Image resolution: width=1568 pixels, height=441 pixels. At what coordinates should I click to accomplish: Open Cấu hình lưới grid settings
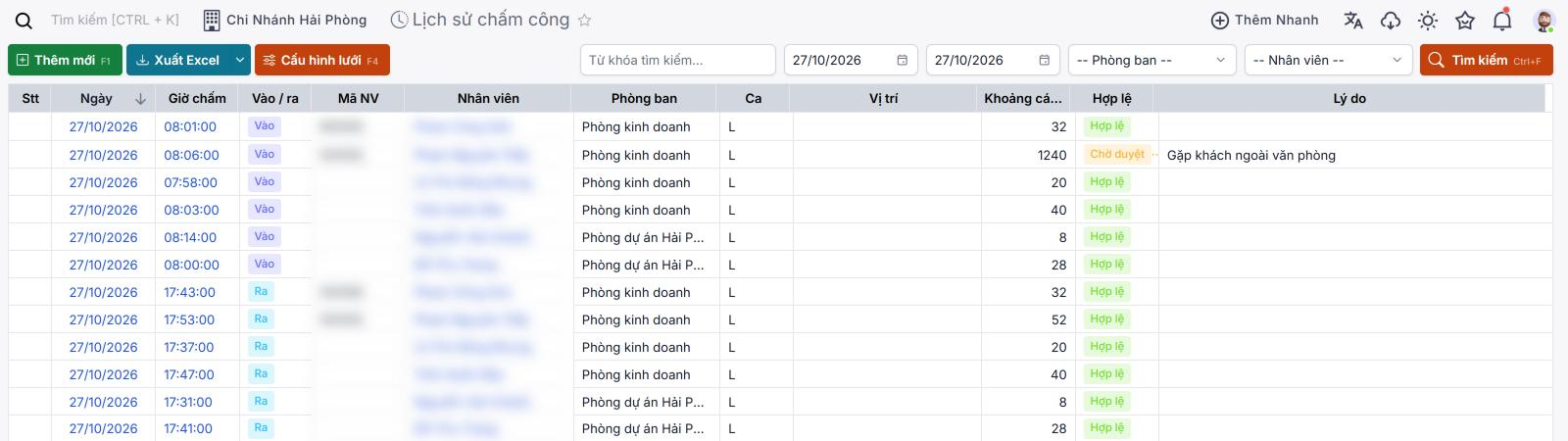tap(322, 60)
